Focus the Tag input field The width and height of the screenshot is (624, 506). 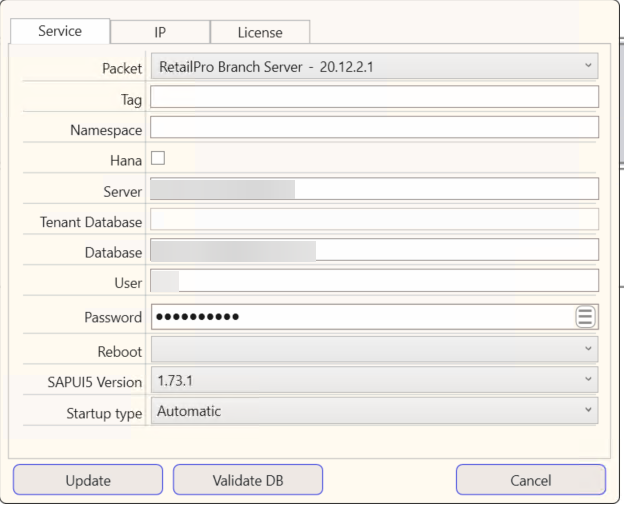point(374,97)
